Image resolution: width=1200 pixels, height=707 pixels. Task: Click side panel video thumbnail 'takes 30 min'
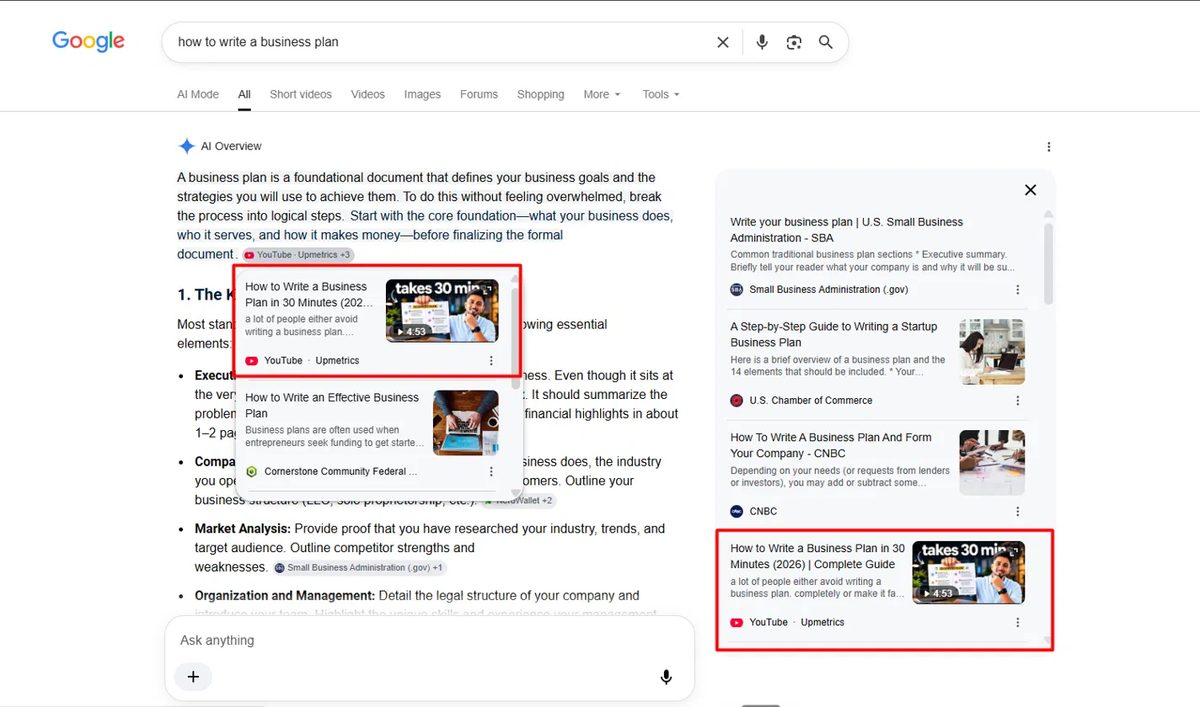click(x=968, y=572)
